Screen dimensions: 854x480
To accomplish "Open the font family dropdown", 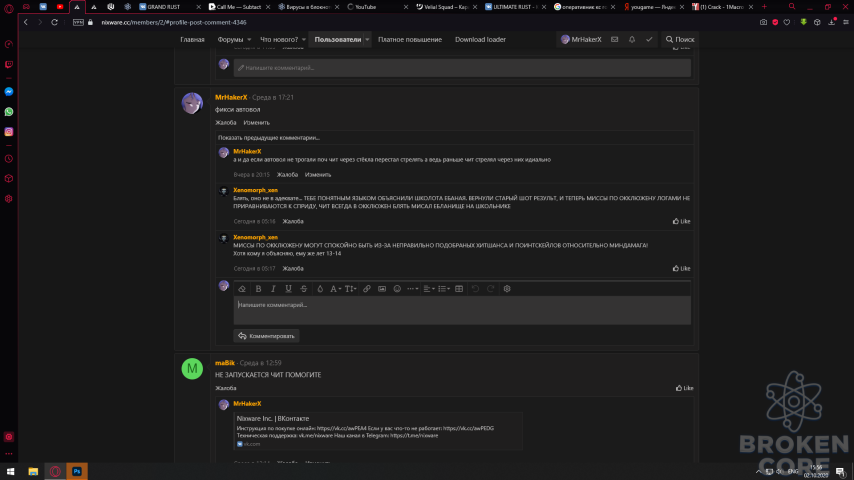I will pyautogui.click(x=336, y=289).
